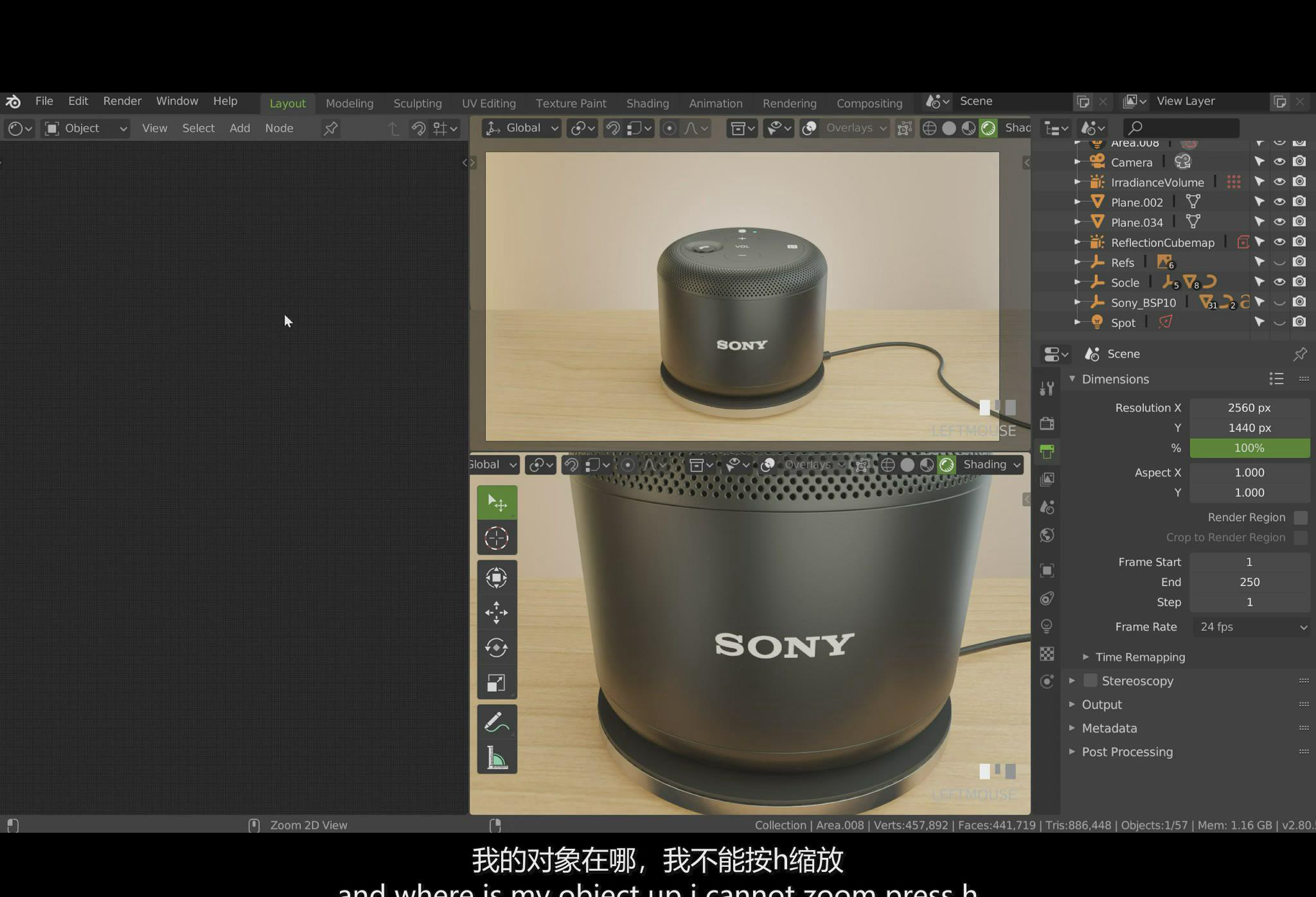Image resolution: width=1316 pixels, height=897 pixels.
Task: Select the ReflectionCubemap outliner item
Action: 1162,242
